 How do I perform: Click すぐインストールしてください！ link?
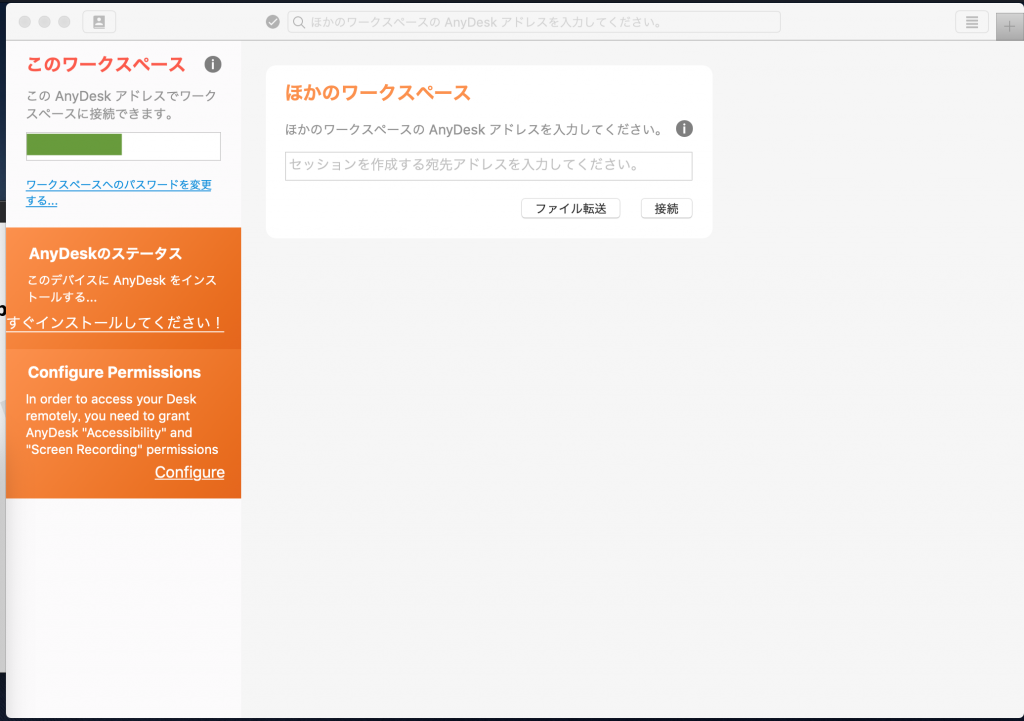[x=115, y=323]
